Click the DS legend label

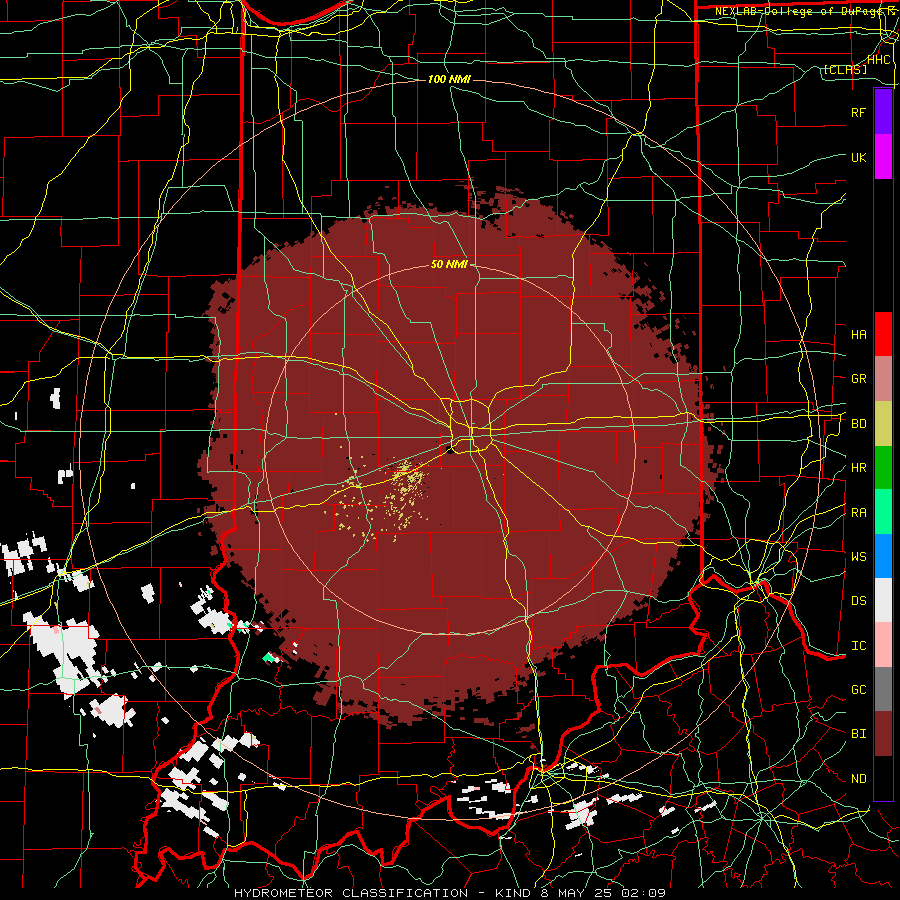(859, 601)
